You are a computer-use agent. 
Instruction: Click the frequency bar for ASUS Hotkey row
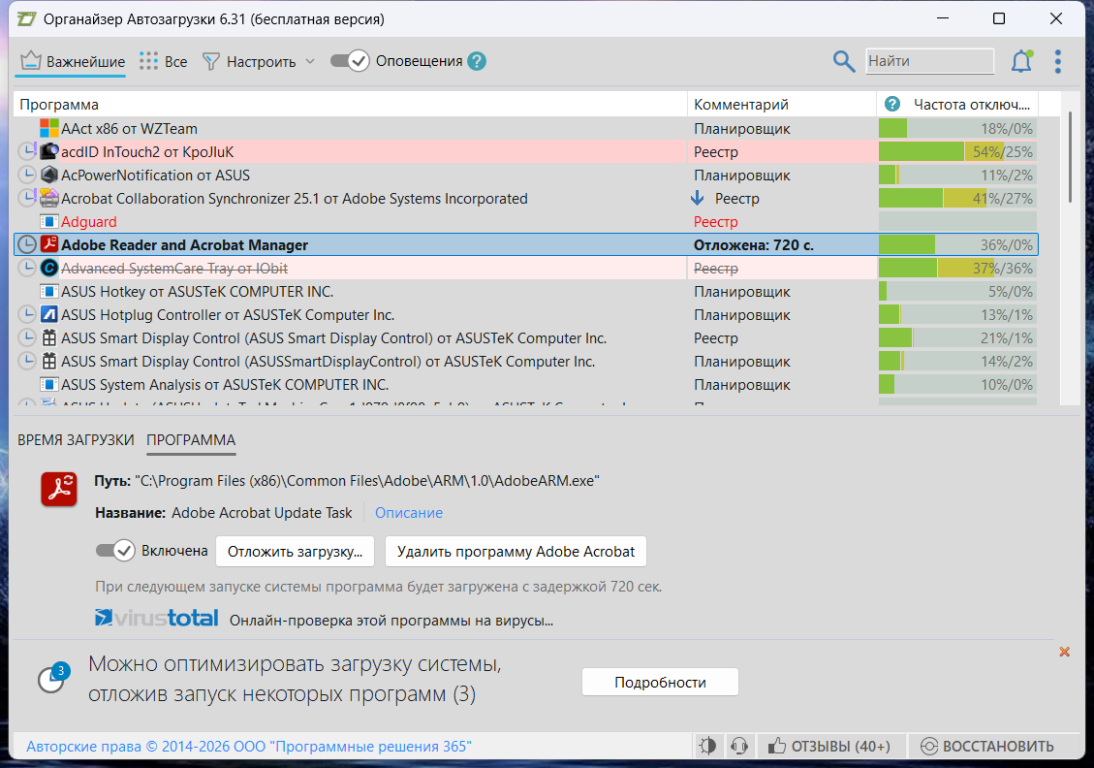point(957,292)
